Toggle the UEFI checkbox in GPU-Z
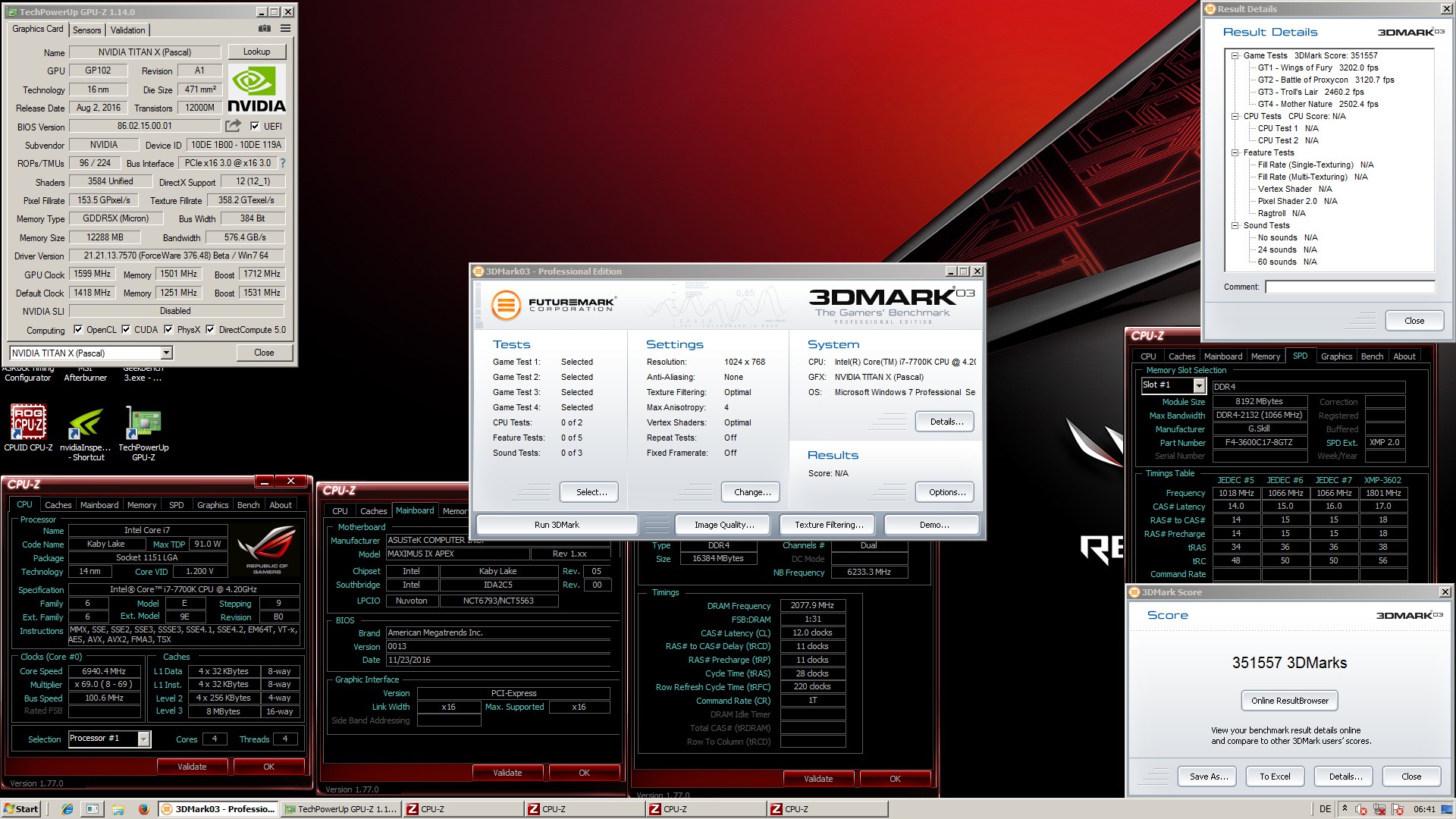 click(x=255, y=127)
